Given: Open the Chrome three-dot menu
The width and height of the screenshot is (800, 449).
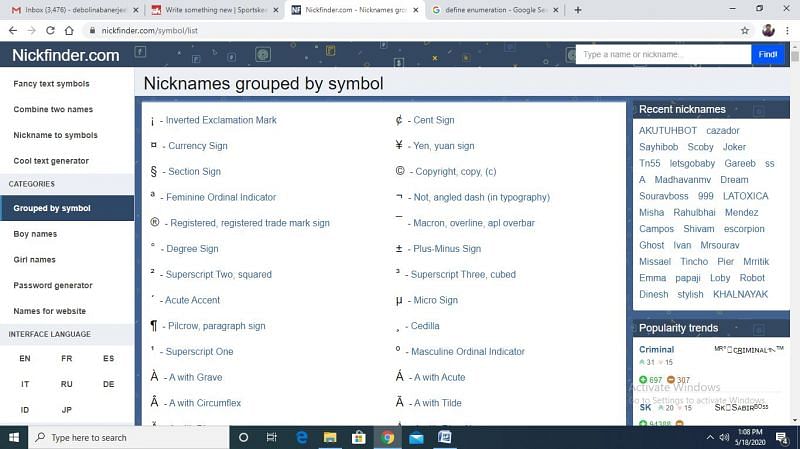Looking at the screenshot, I should click(x=787, y=31).
